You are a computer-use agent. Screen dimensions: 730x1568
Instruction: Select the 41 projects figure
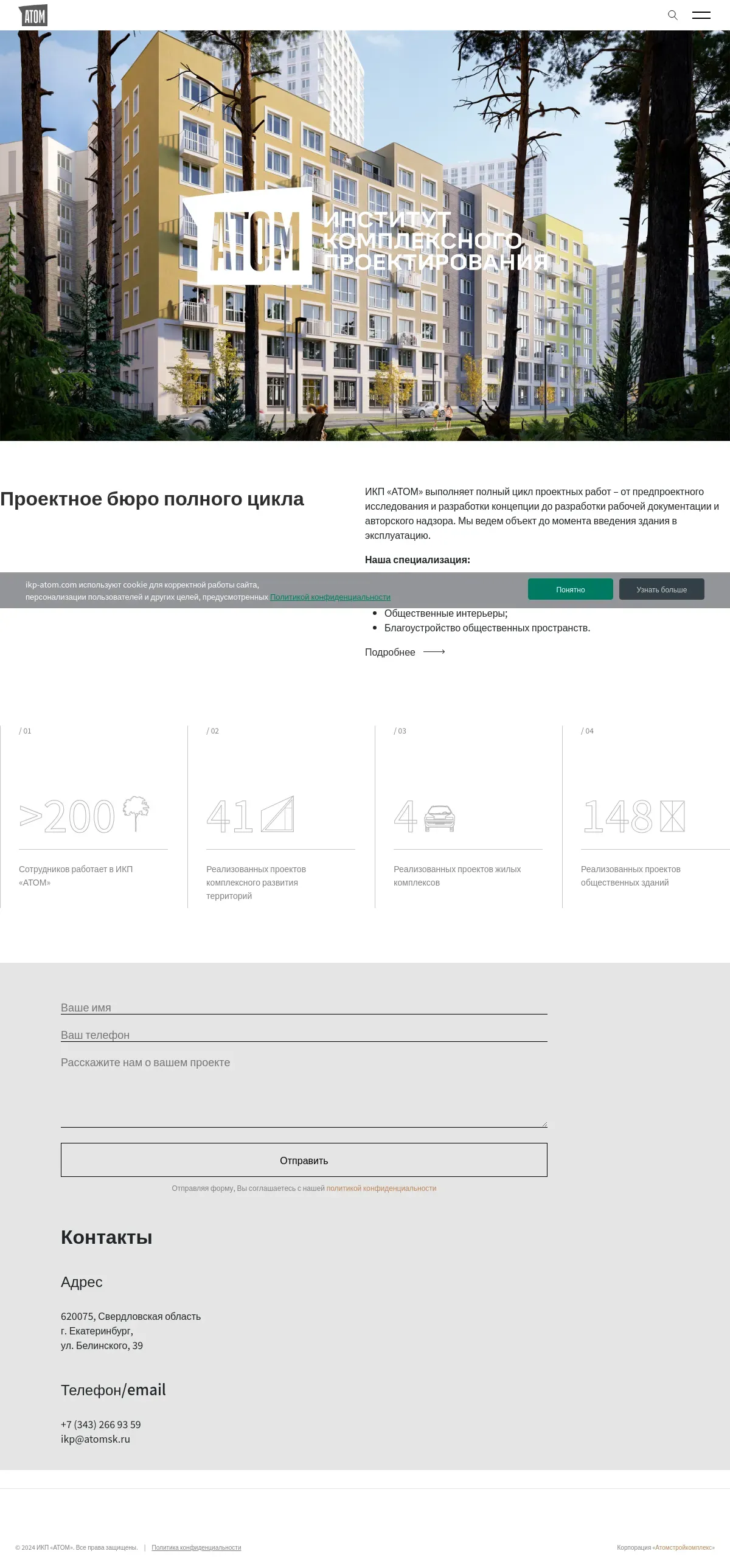[x=229, y=816]
